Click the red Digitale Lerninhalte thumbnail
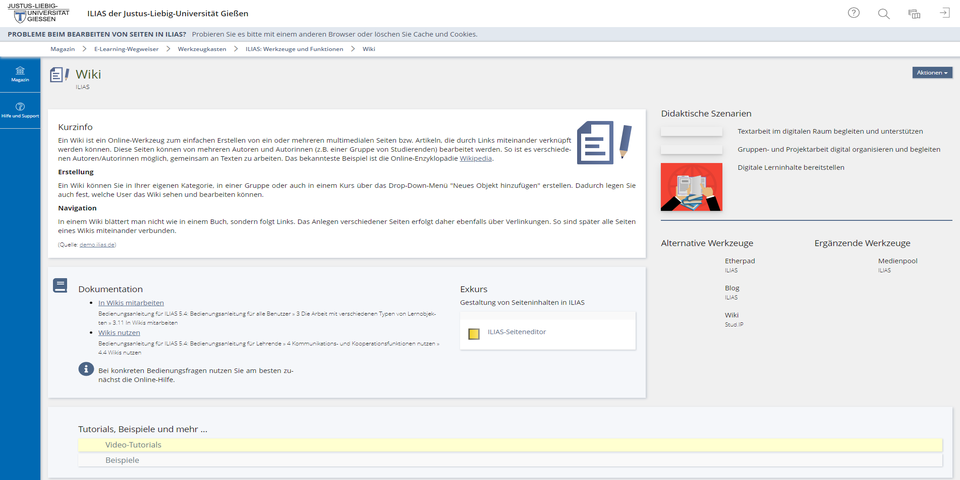Image resolution: width=960 pixels, height=480 pixels. 691,187
